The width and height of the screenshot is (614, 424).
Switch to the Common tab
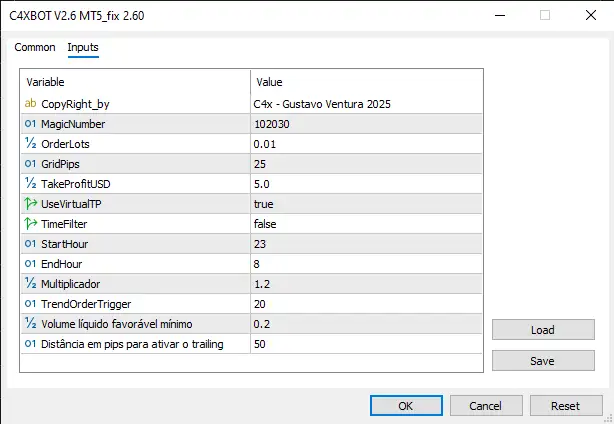coord(35,47)
